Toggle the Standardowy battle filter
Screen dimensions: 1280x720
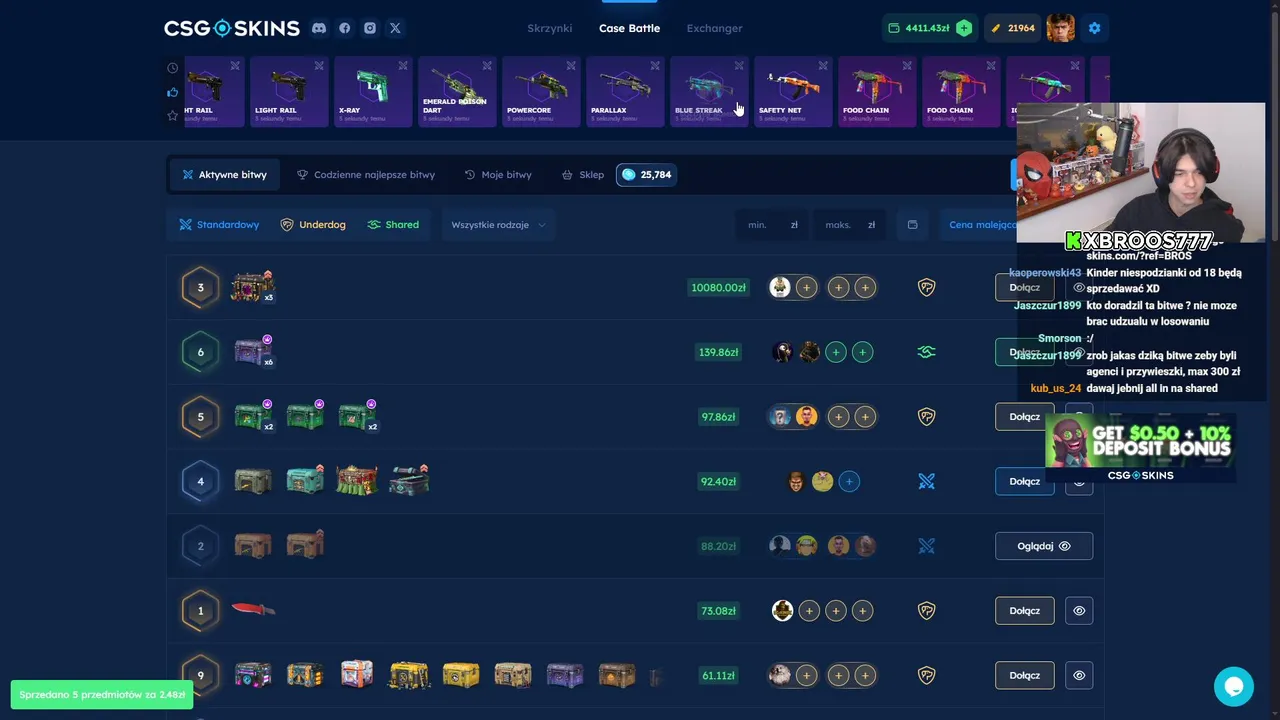[x=219, y=225]
